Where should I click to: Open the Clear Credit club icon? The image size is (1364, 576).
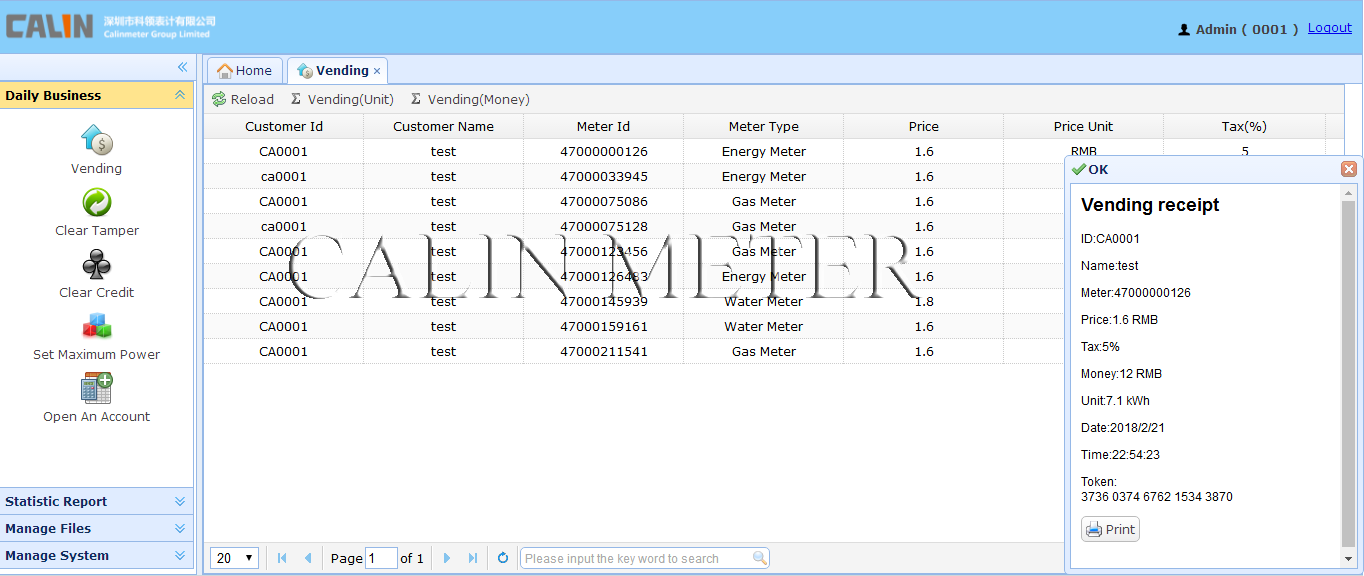pos(96,264)
